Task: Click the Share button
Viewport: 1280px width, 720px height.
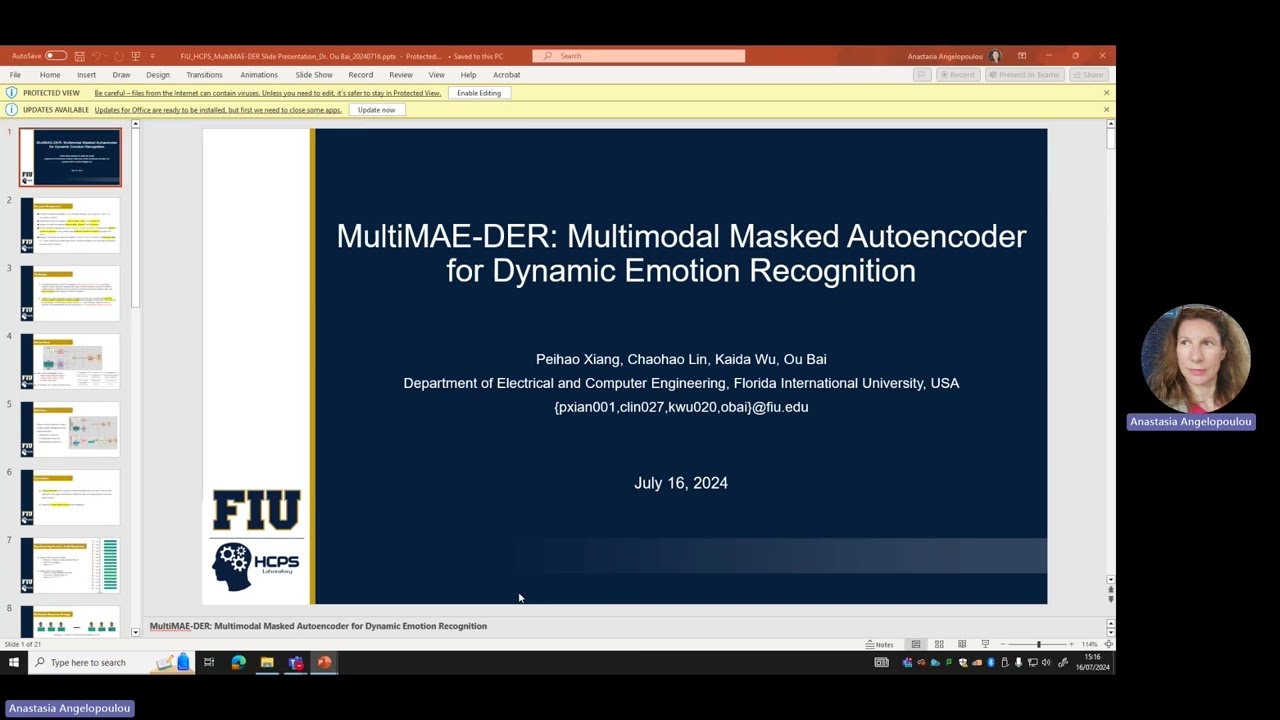Action: coord(1088,75)
